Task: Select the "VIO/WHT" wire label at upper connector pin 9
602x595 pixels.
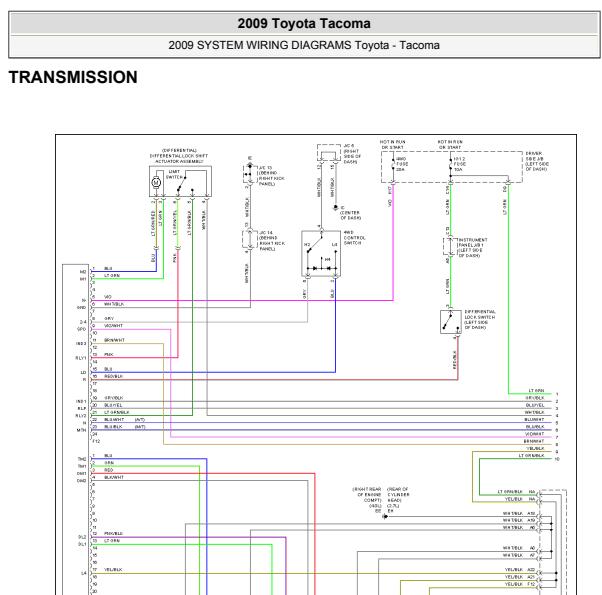Action: point(114,326)
